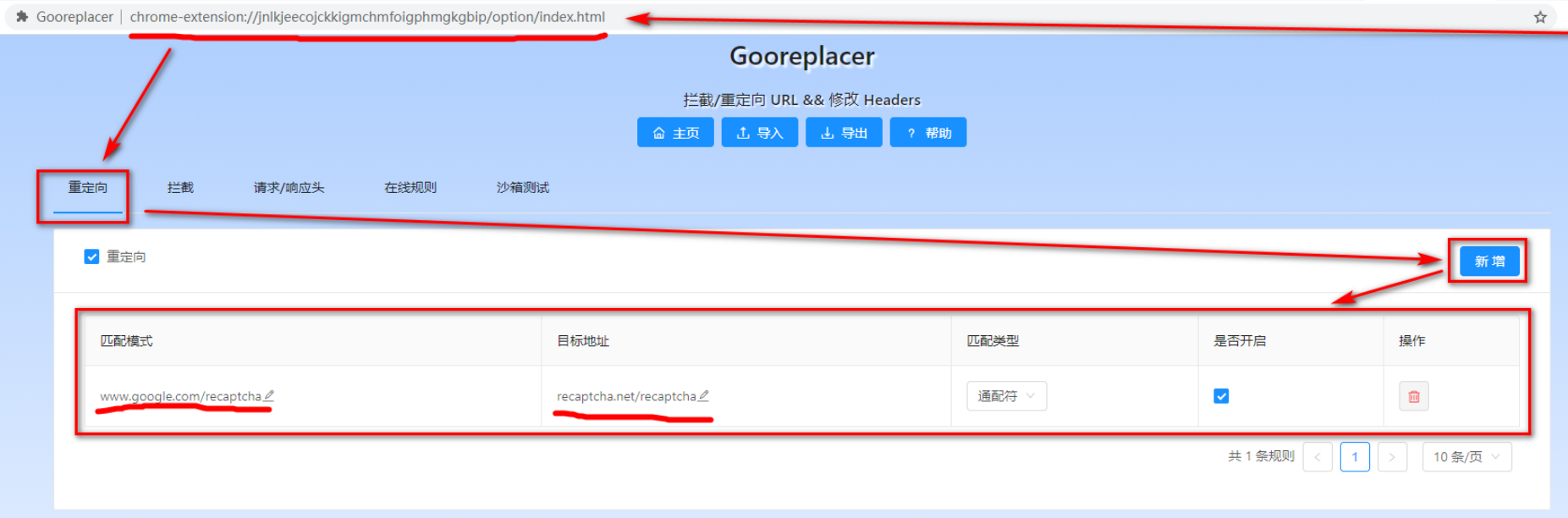The height and width of the screenshot is (518, 1568).
Task: Click the Gooreplacer extension puzzle icon
Action: (22, 16)
